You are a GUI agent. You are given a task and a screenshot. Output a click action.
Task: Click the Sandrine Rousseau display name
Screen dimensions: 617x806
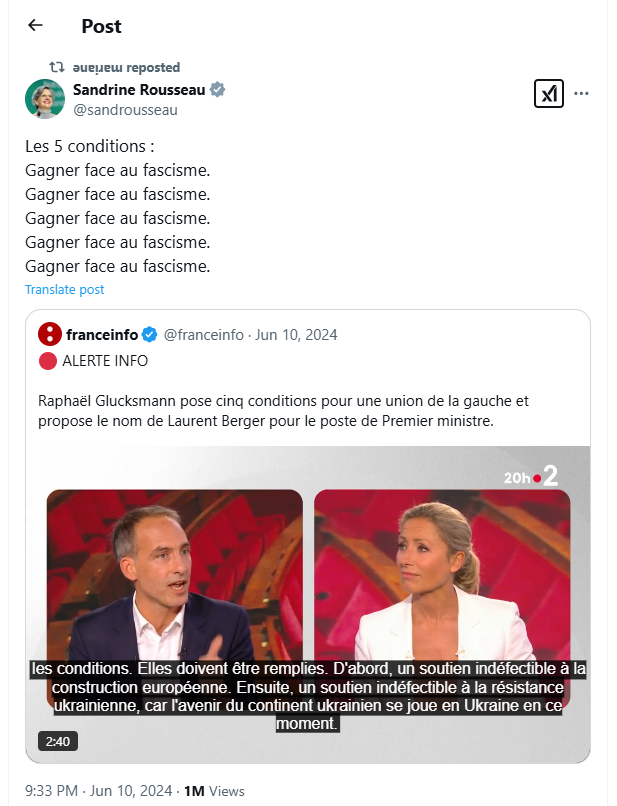139,90
